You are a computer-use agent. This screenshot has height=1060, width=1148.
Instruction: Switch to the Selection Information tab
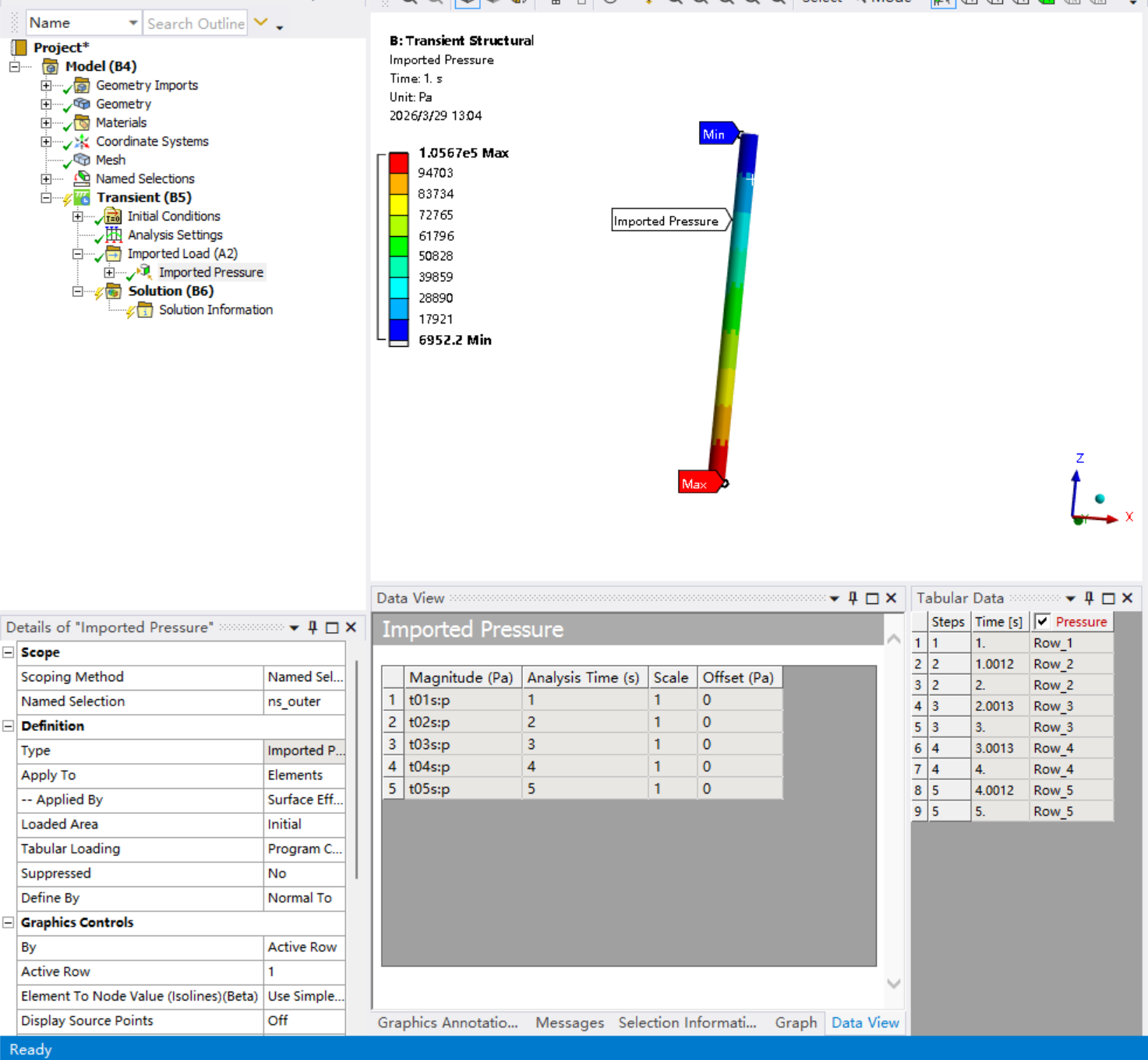pyautogui.click(x=687, y=1023)
